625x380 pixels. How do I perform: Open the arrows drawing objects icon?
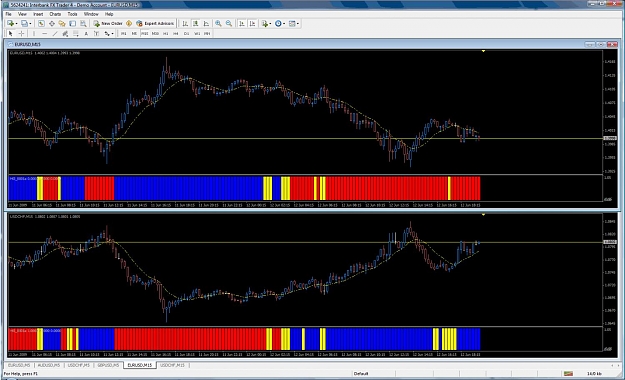coord(107,33)
